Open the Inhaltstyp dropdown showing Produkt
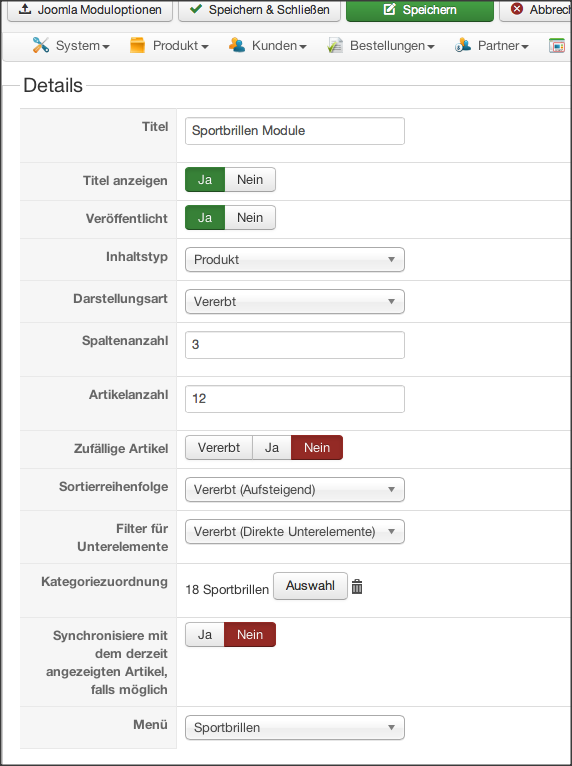The image size is (572, 766). 295,259
